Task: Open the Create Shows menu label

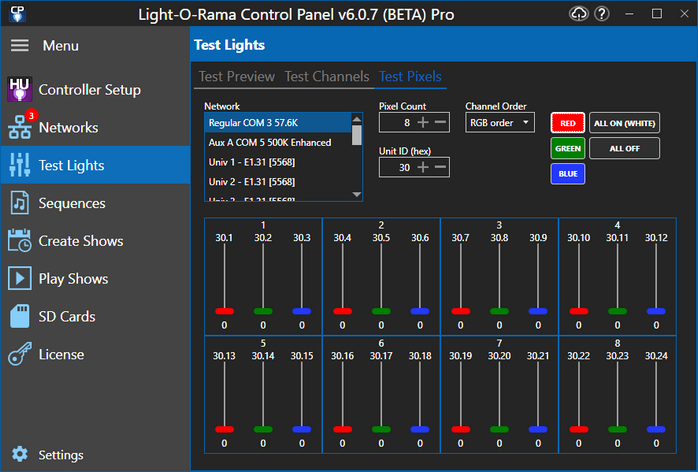Action: point(81,241)
